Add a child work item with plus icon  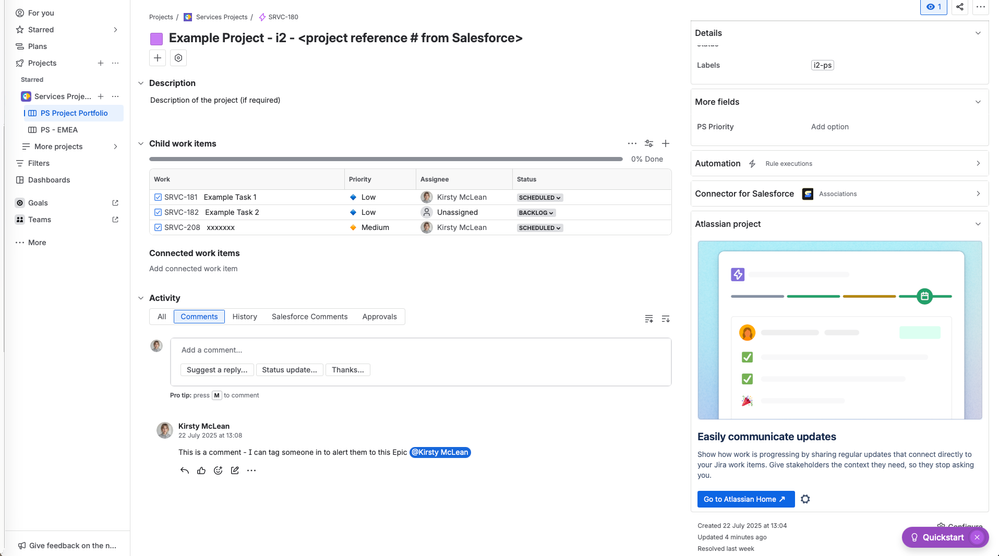click(666, 144)
